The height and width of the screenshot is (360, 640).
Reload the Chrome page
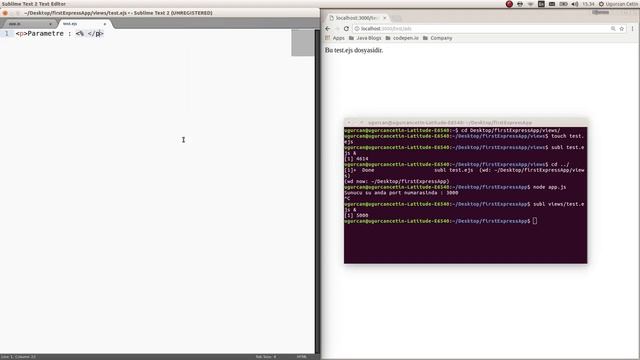click(x=346, y=29)
